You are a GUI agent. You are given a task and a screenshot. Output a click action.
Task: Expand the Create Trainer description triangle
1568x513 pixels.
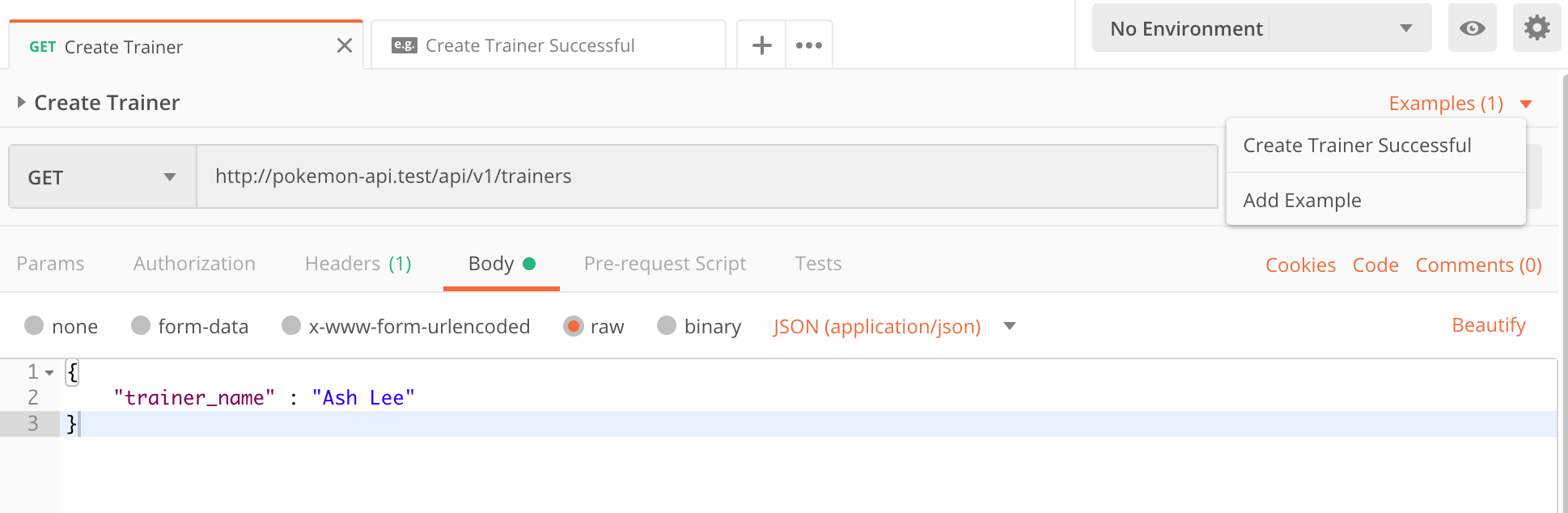[22, 103]
